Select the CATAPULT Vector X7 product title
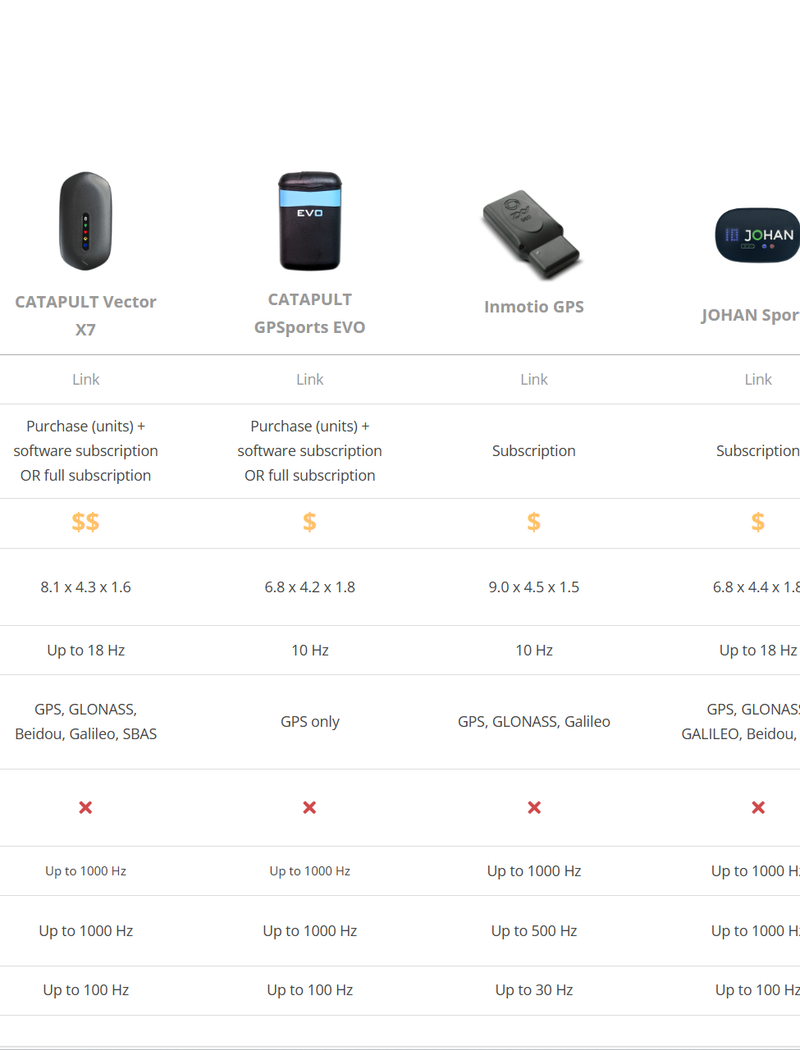Viewport: 800px width, 1050px height. (85, 315)
